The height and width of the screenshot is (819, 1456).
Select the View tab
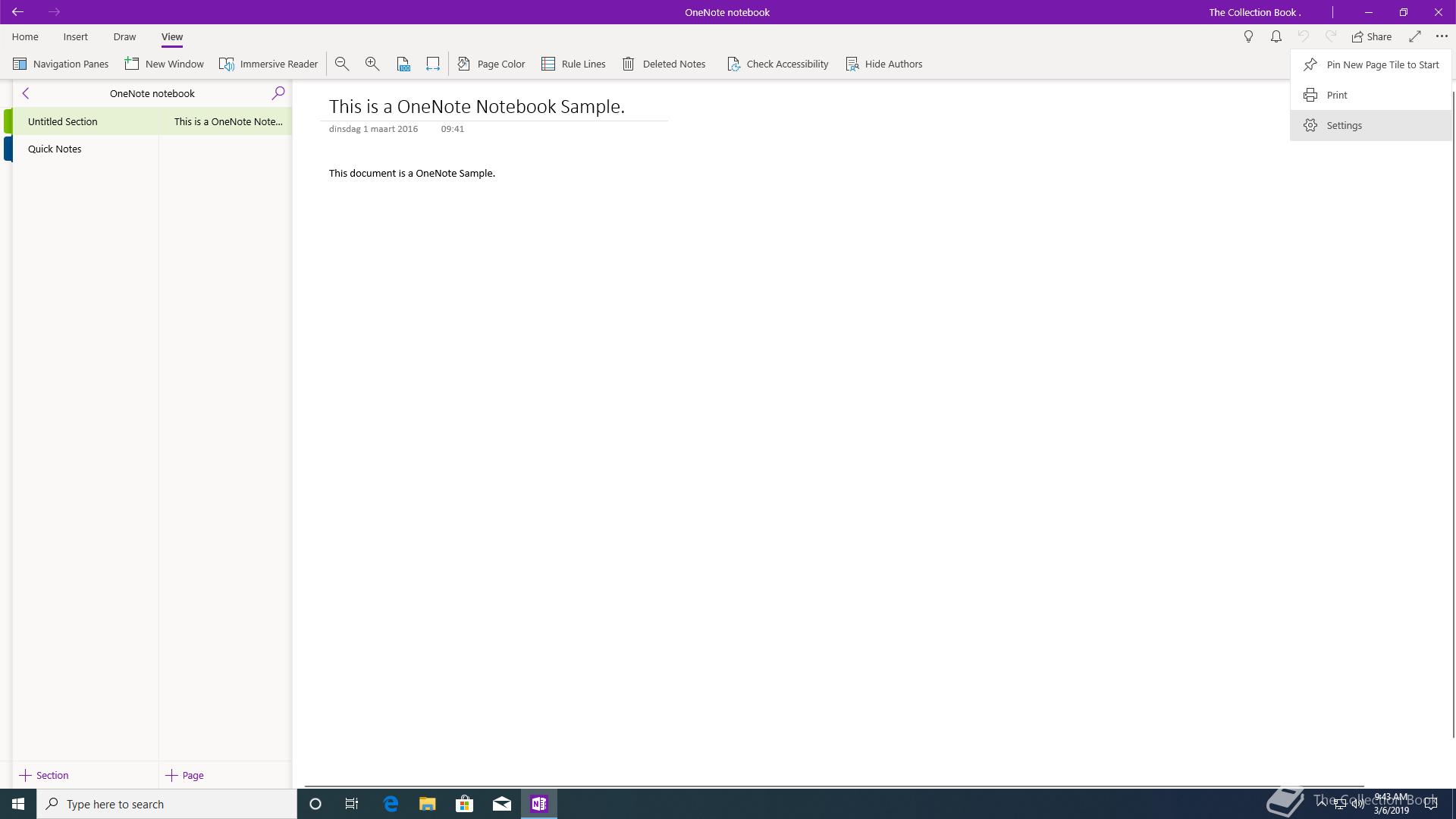tap(172, 36)
